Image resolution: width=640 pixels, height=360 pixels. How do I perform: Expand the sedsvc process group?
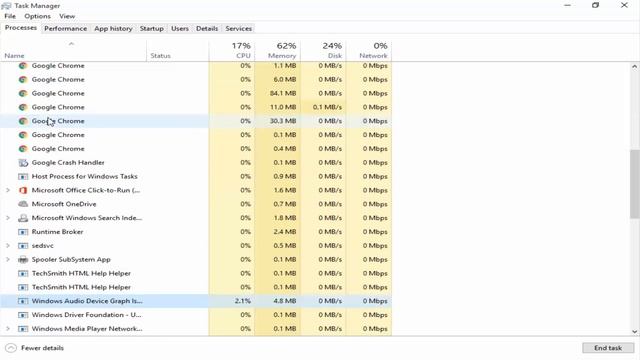[8, 246]
